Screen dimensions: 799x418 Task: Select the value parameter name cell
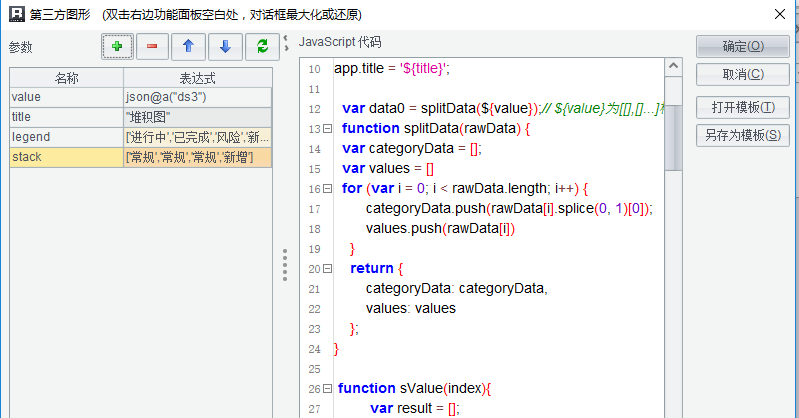pyautogui.click(x=67, y=97)
